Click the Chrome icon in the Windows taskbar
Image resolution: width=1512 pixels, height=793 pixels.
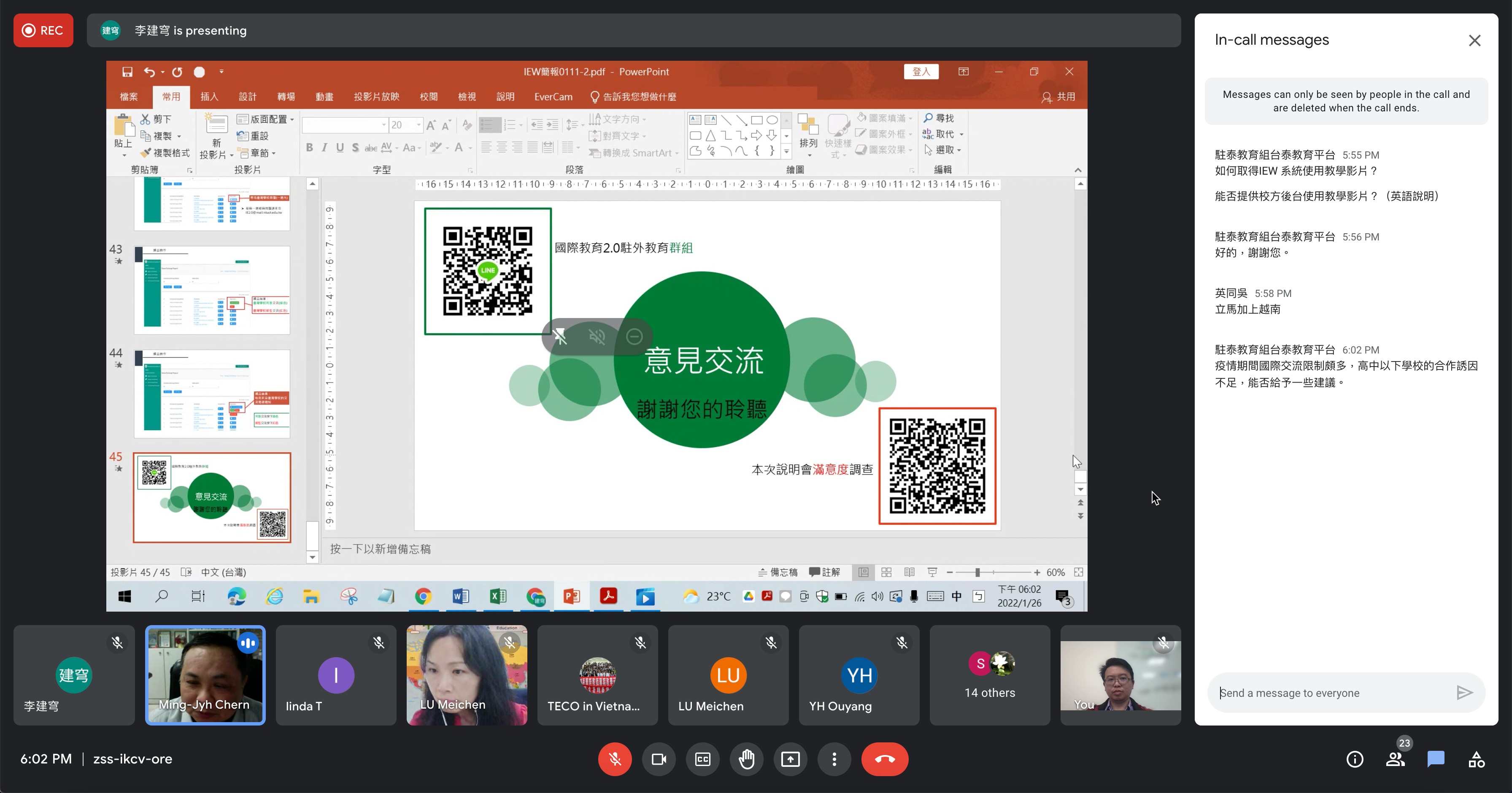pyautogui.click(x=423, y=597)
